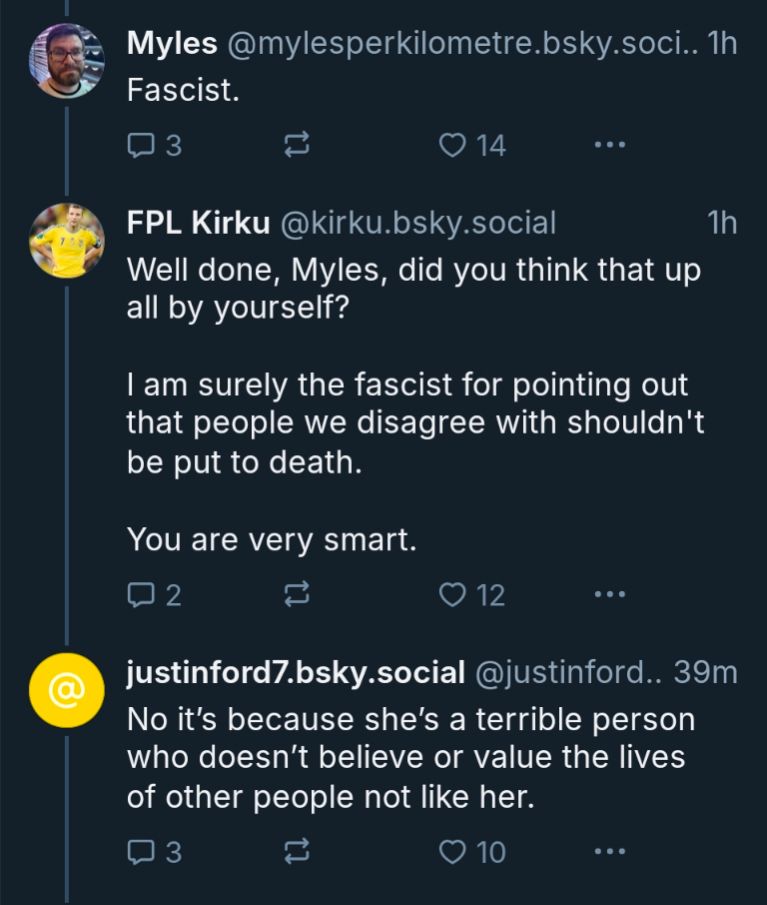Open justinford7's yellow @ avatar
This screenshot has height=905, width=767.
(x=65, y=689)
